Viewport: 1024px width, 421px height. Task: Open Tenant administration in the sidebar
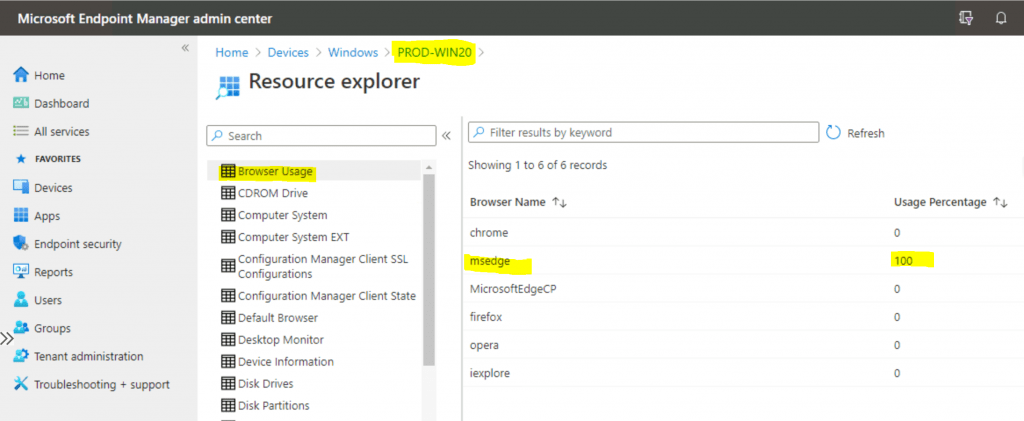[89, 356]
